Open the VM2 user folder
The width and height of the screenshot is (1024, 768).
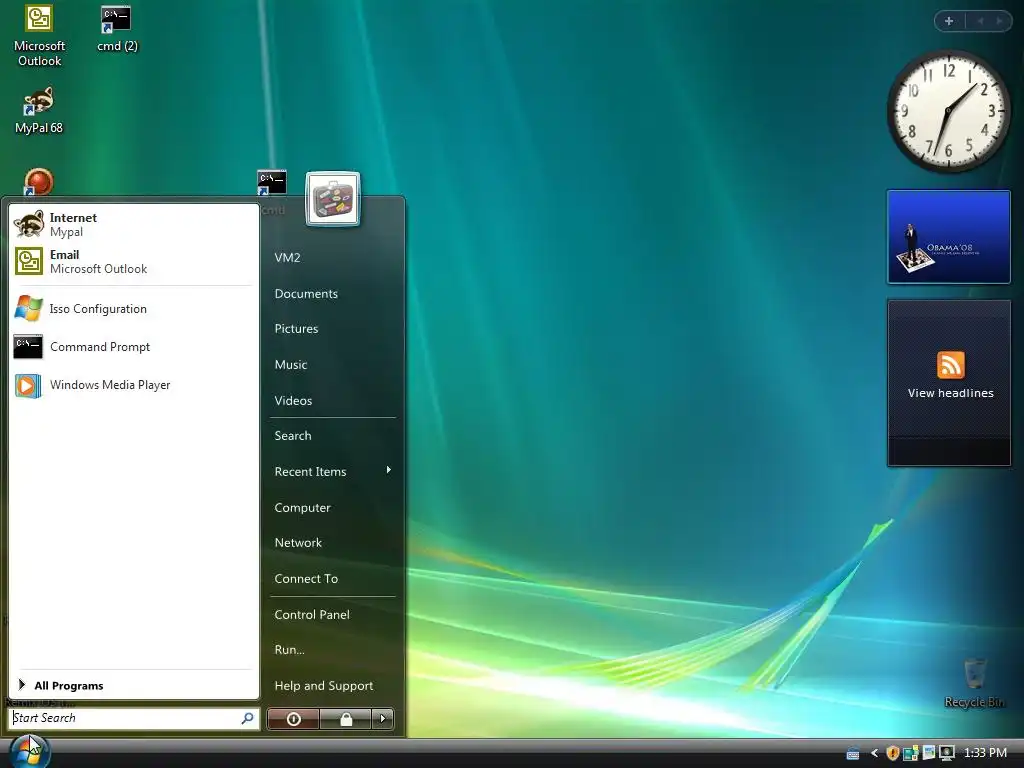click(x=287, y=257)
